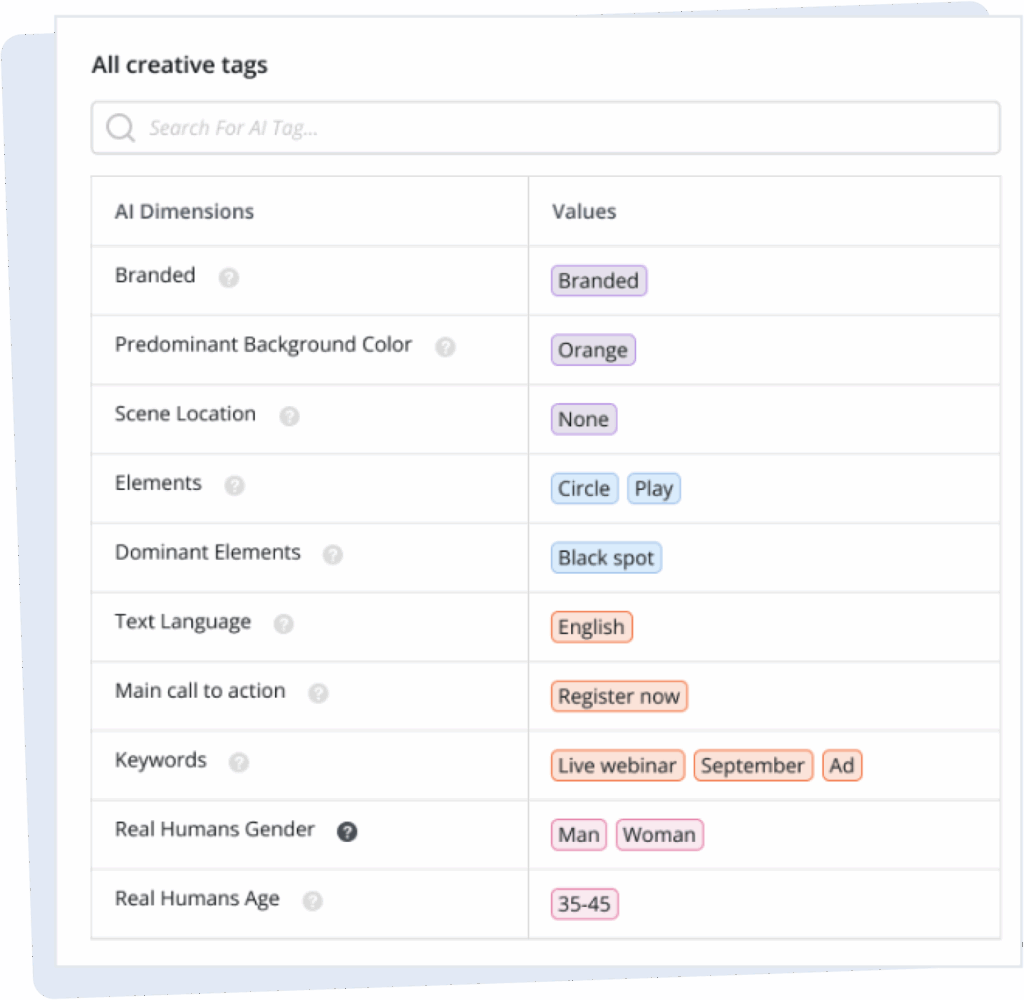Screen dimensions: 1024x1000
Task: Select the Woman gender tag
Action: point(659,834)
